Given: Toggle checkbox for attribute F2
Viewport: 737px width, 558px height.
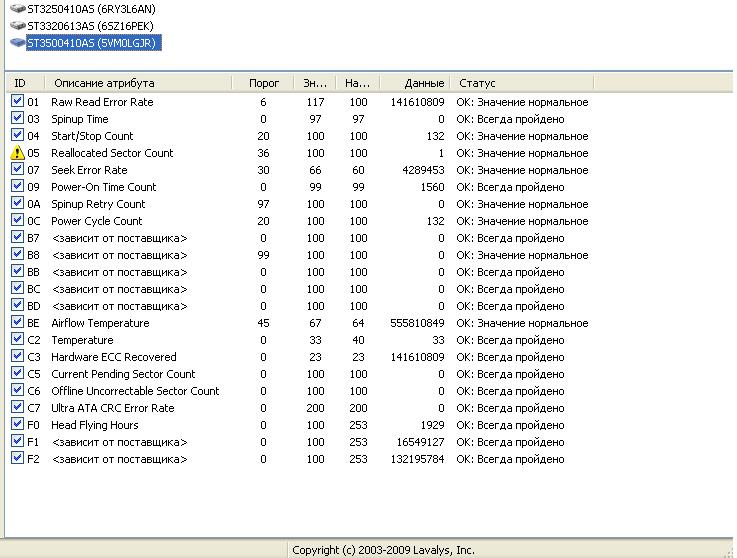Looking at the screenshot, I should [17, 458].
